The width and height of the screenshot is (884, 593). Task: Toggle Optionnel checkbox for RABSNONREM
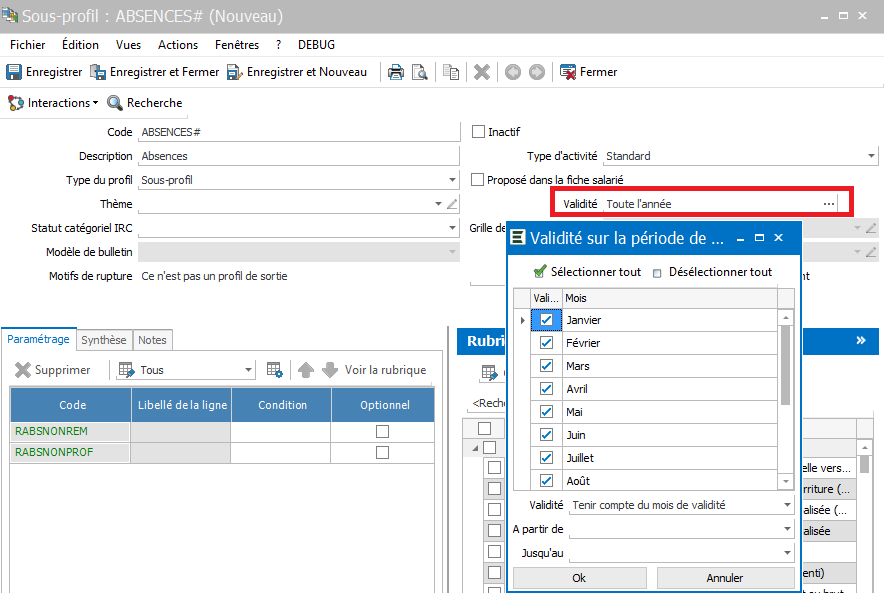(x=382, y=431)
